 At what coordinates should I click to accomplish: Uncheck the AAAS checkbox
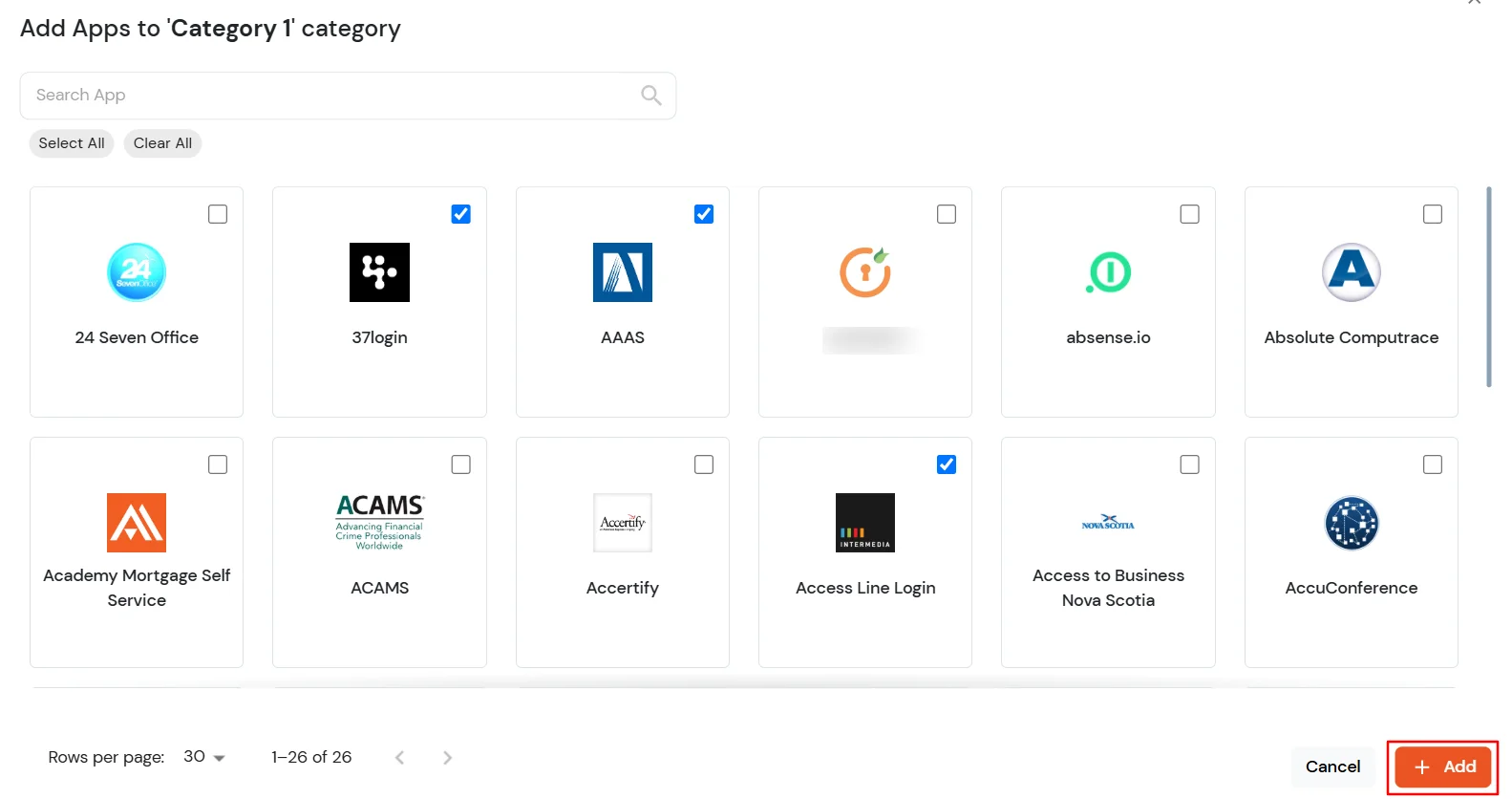click(704, 214)
